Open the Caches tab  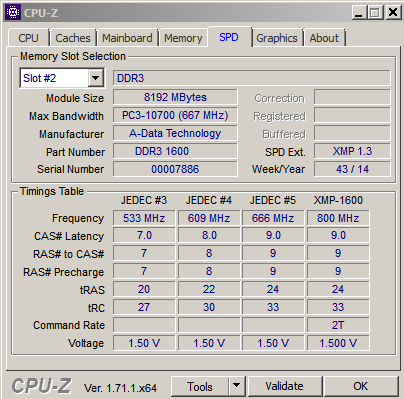tap(73, 38)
